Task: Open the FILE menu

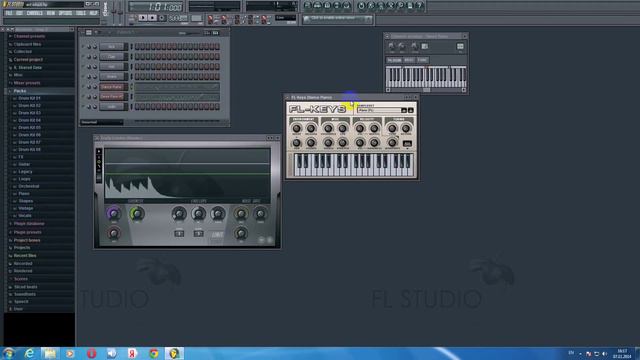Action: [9, 13]
